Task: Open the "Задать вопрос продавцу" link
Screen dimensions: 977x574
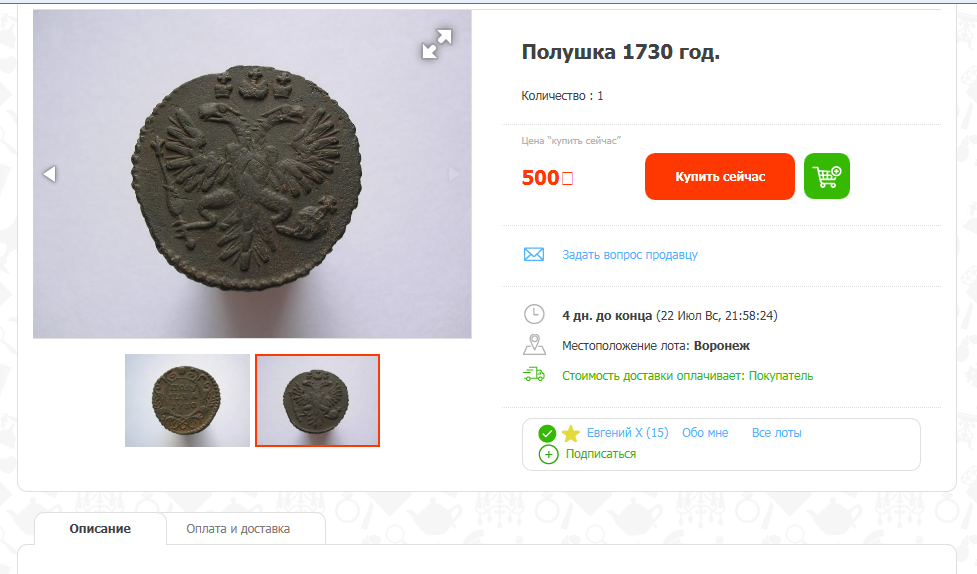Action: coord(630,255)
